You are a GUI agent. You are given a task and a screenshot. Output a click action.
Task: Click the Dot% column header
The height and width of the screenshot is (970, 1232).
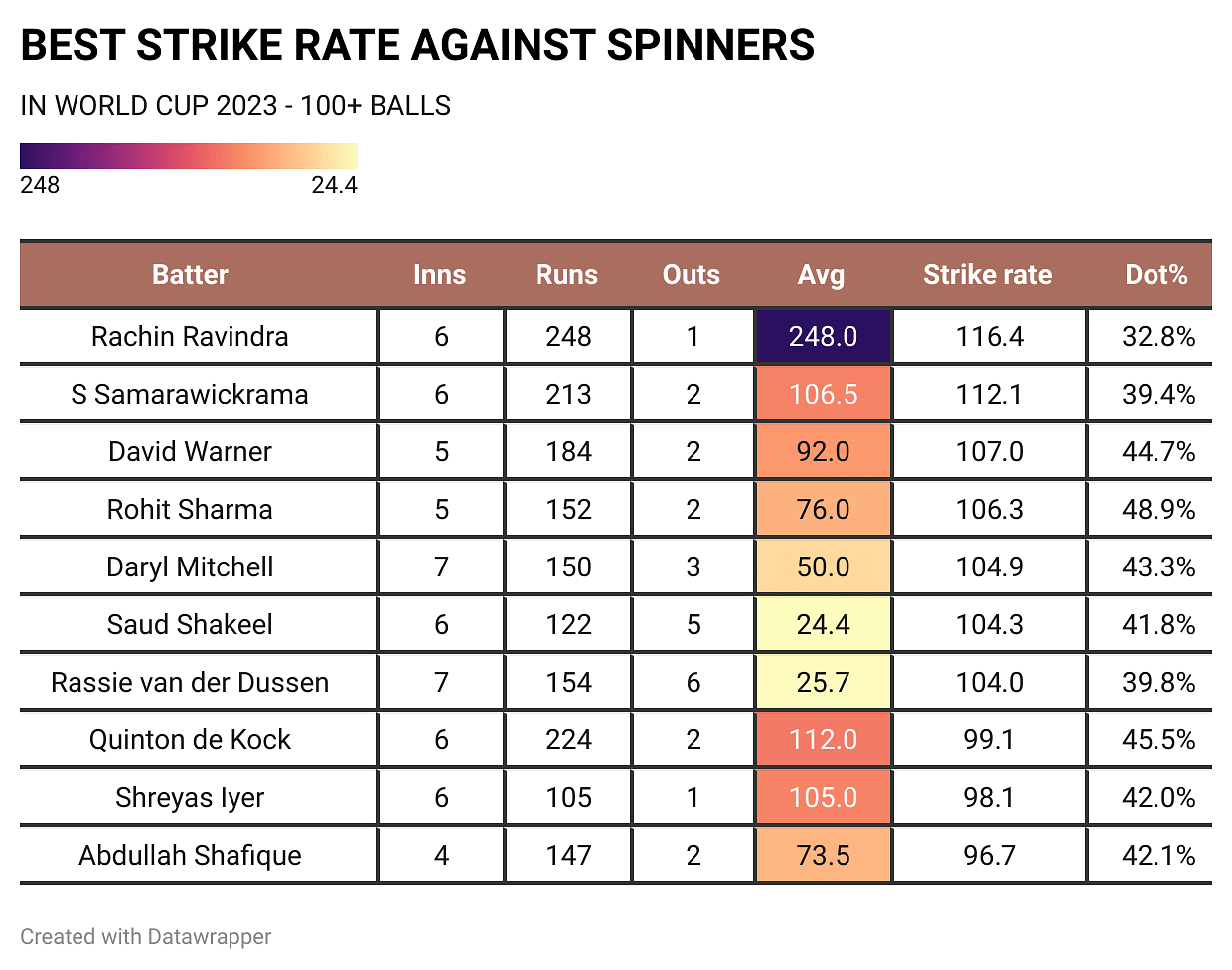point(1155,275)
